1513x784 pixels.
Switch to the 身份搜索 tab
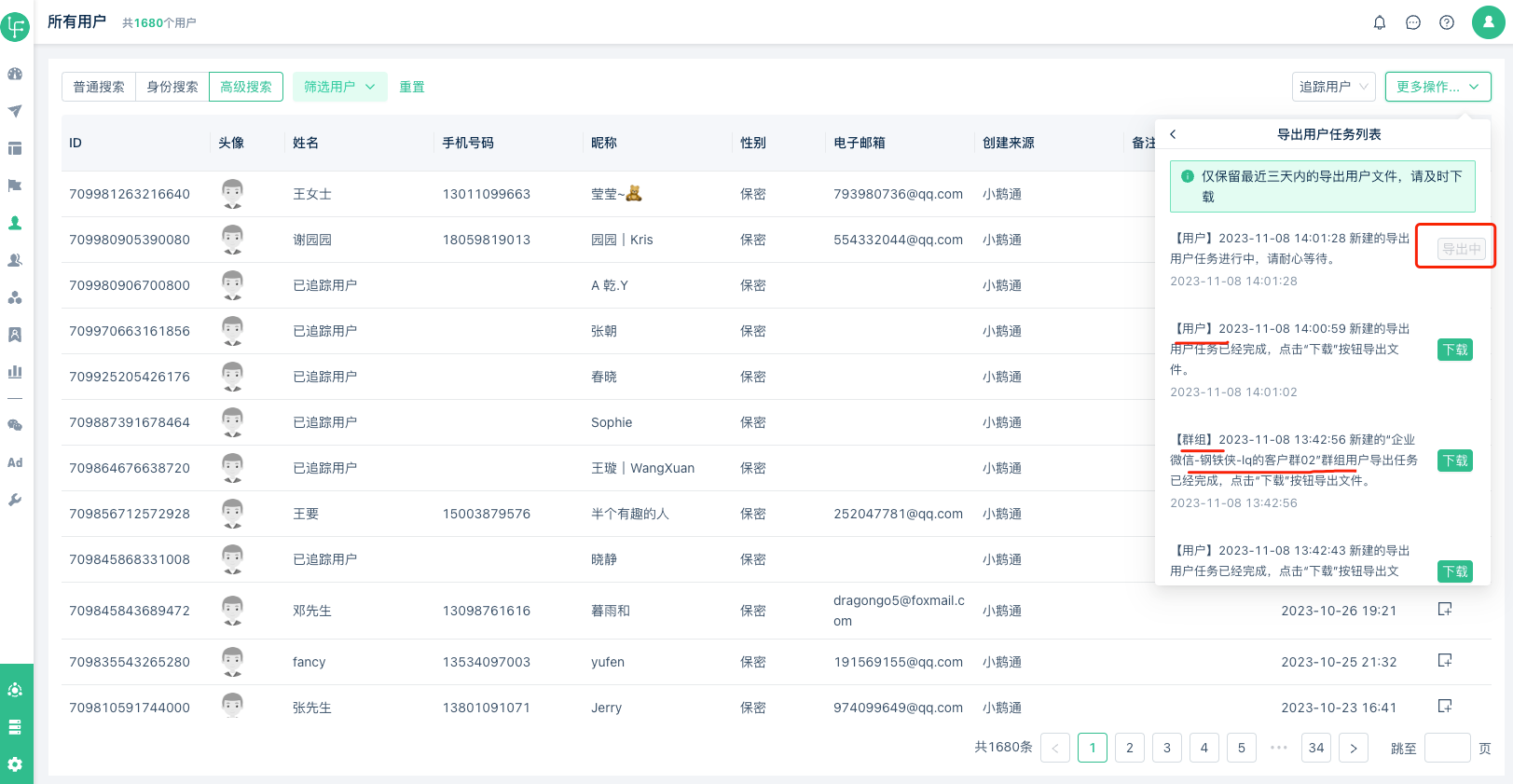click(172, 87)
